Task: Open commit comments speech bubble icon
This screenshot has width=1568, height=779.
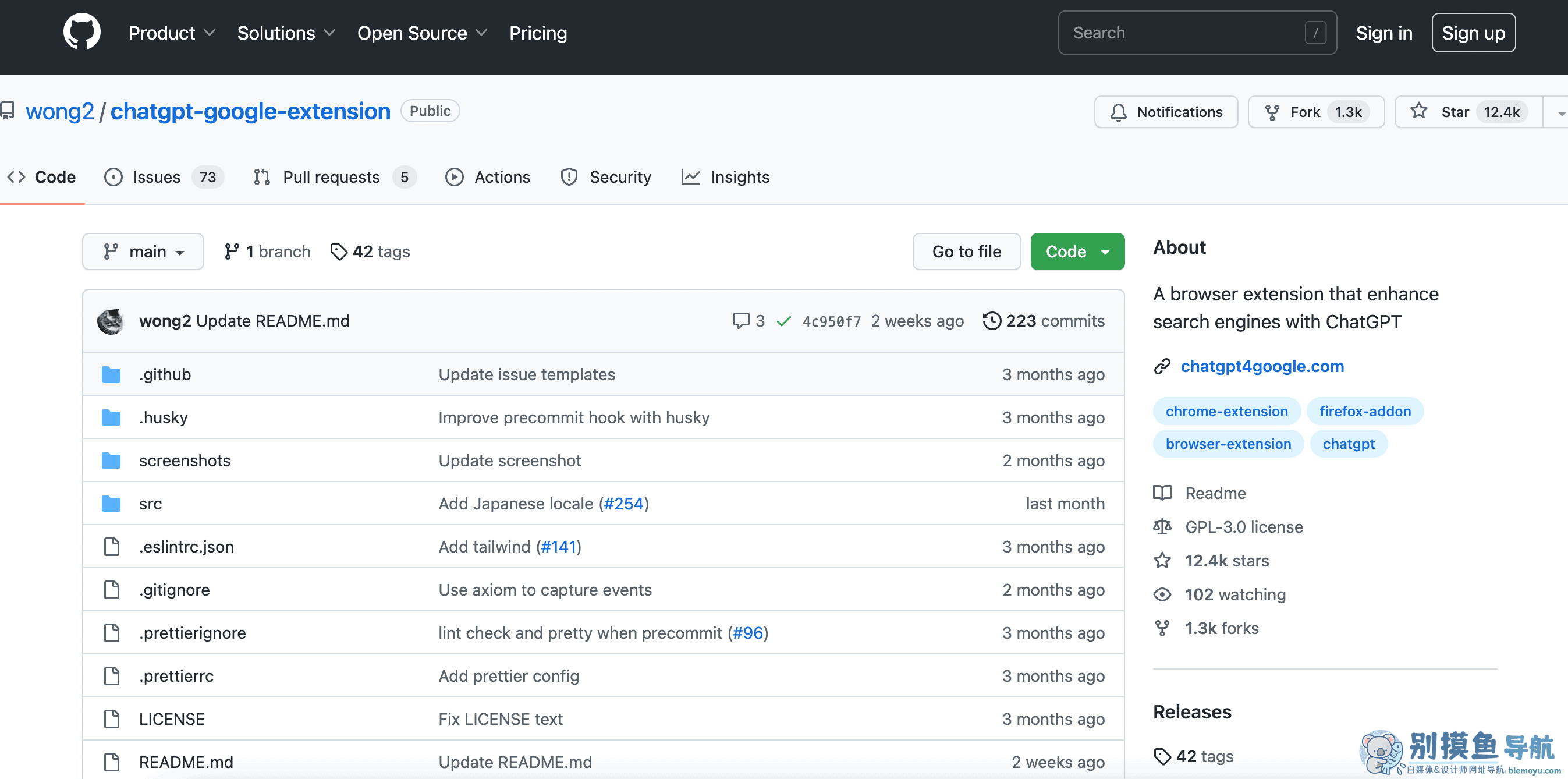Action: click(x=740, y=320)
